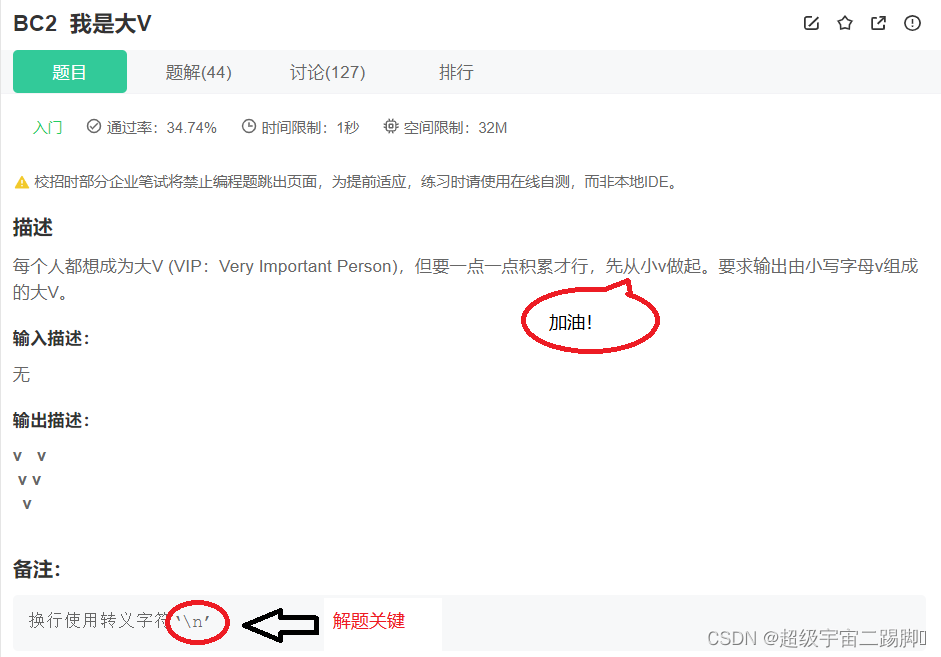Open the share/external link icon
The image size is (941, 657).
coord(878,23)
